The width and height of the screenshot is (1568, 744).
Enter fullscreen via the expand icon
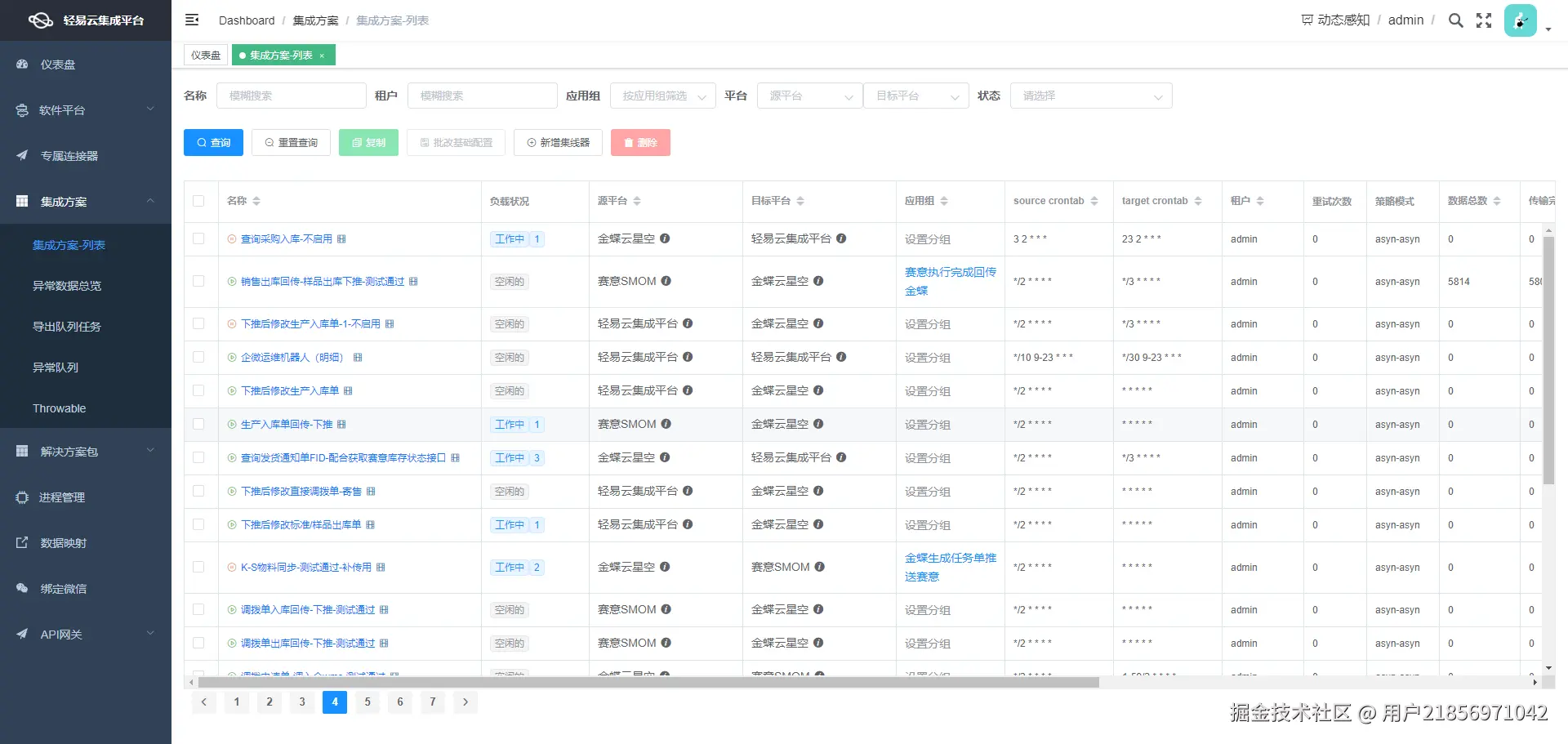tap(1483, 20)
